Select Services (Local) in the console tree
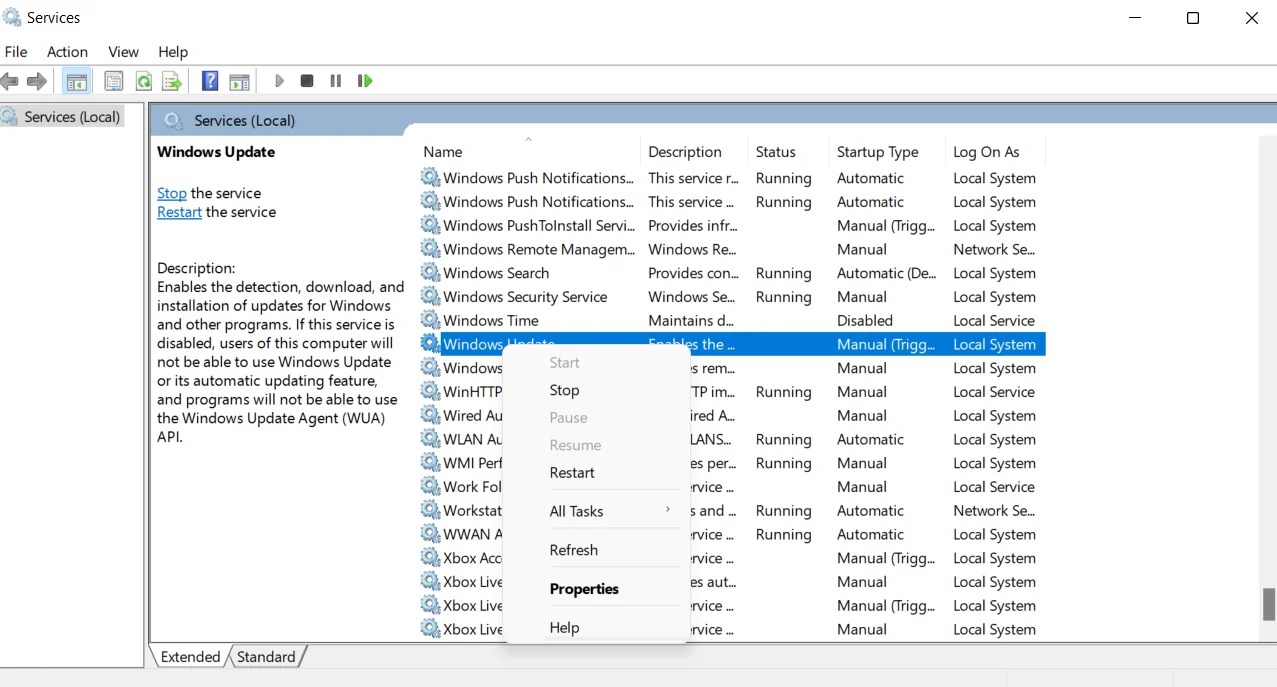This screenshot has width=1277, height=687. pos(72,117)
